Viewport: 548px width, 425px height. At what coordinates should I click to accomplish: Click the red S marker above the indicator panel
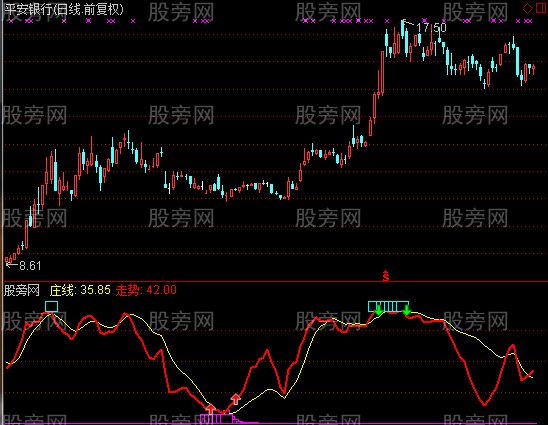pos(385,276)
